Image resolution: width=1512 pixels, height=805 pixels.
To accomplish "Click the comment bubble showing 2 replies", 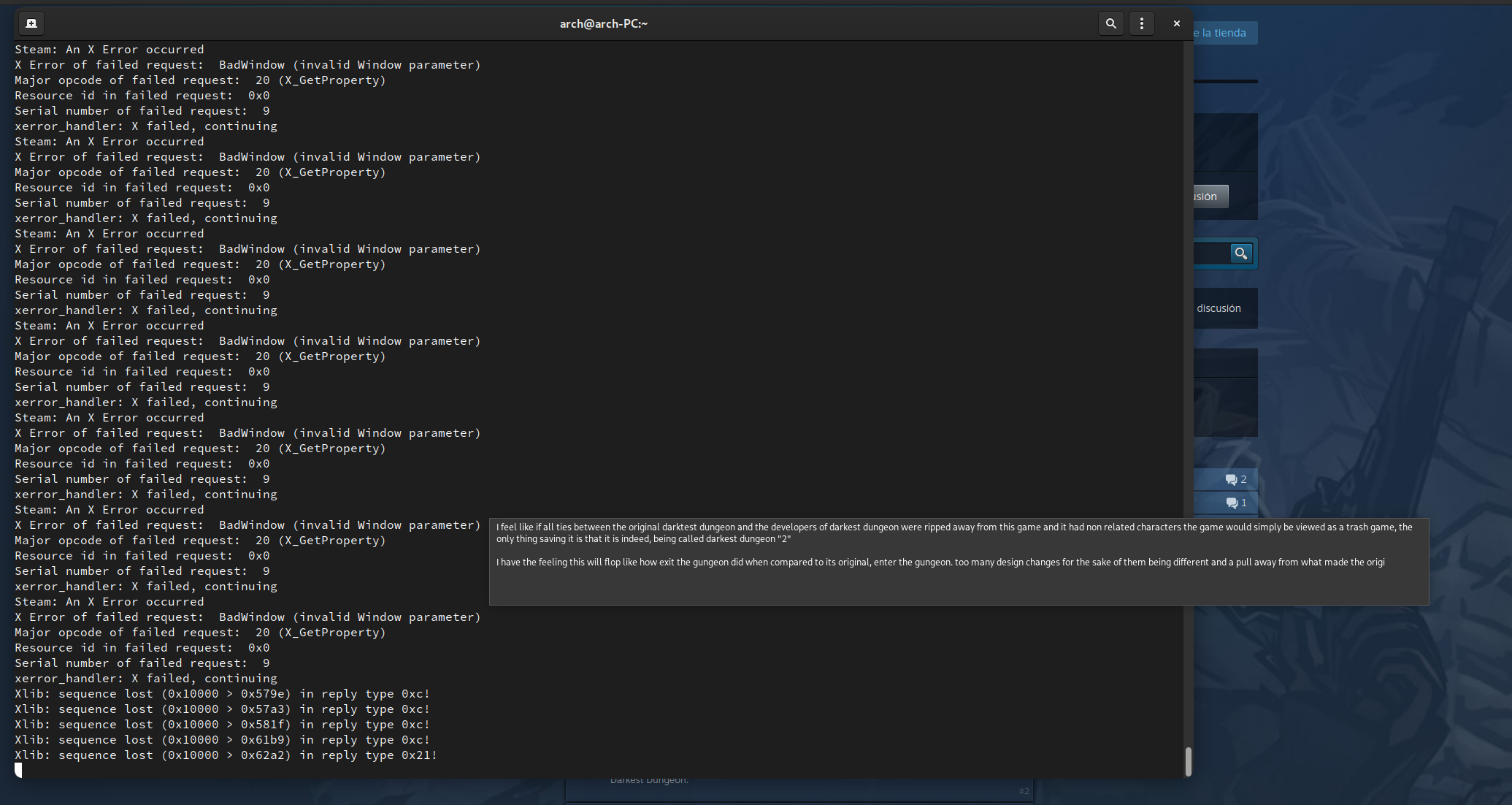I will click(x=1234, y=479).
